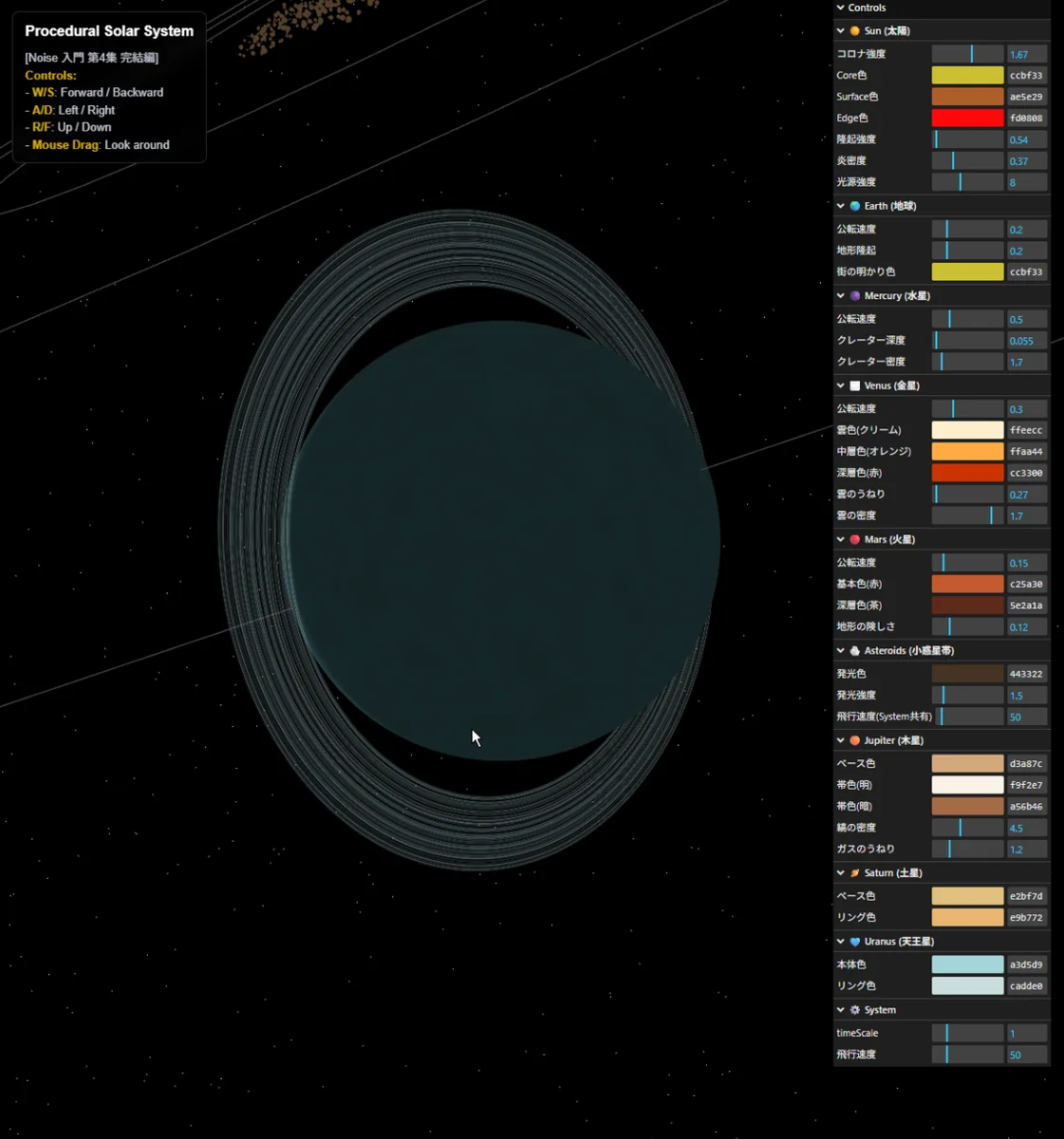This screenshot has width=1064, height=1139.
Task: Click the white Venus square icon
Action: (854, 386)
